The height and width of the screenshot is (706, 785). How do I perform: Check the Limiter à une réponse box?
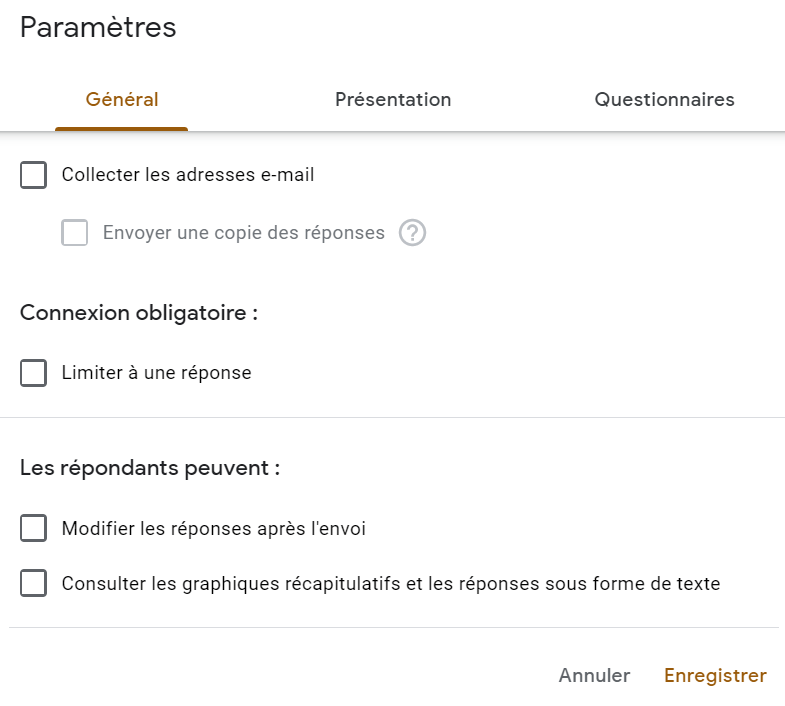(x=34, y=373)
